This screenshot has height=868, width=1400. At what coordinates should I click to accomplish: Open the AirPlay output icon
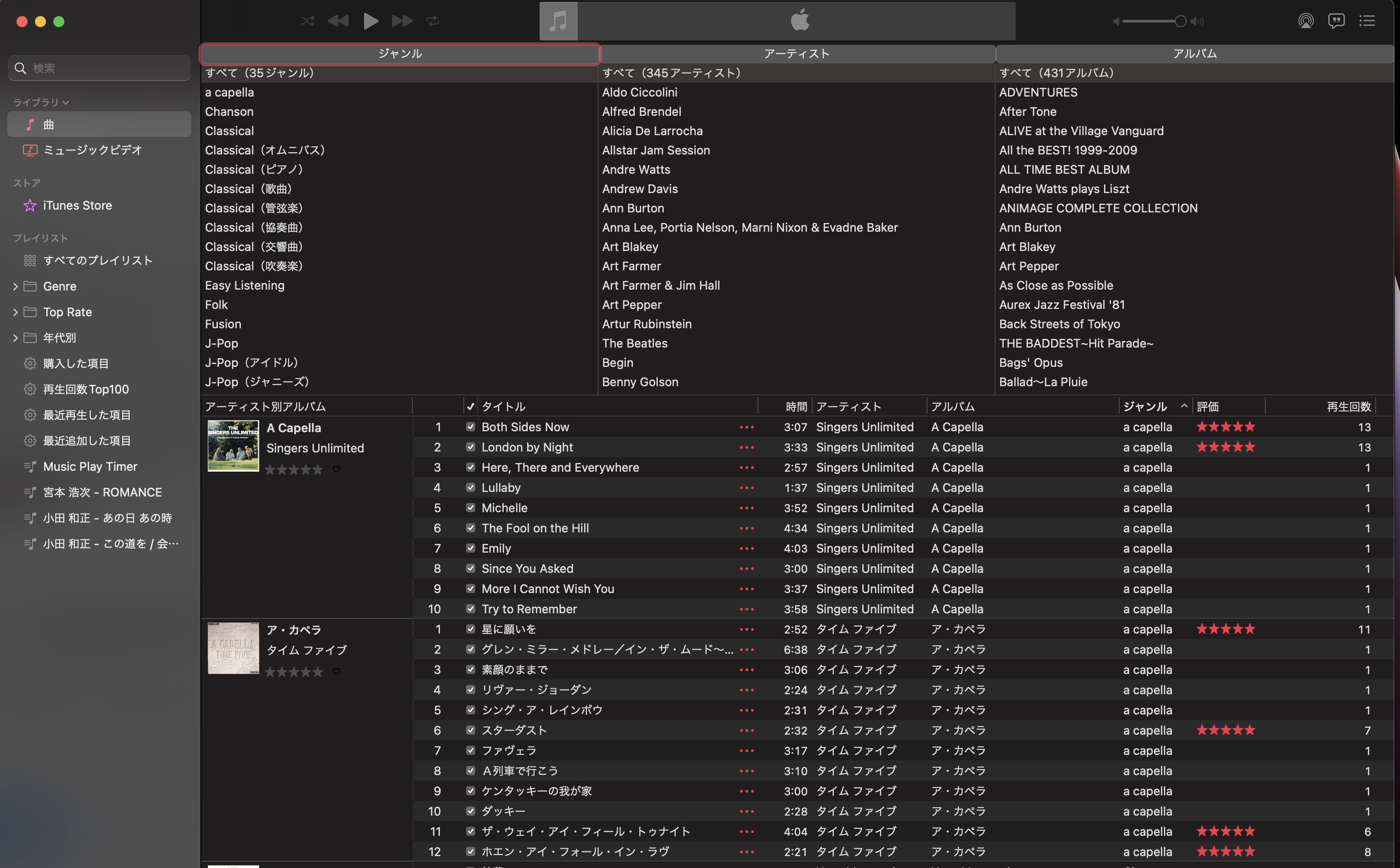point(1305,21)
